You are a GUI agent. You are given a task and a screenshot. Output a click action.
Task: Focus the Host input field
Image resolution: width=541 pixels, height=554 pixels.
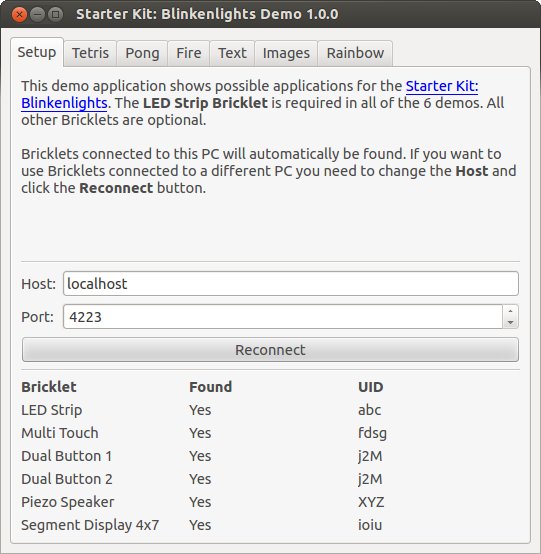[x=291, y=284]
